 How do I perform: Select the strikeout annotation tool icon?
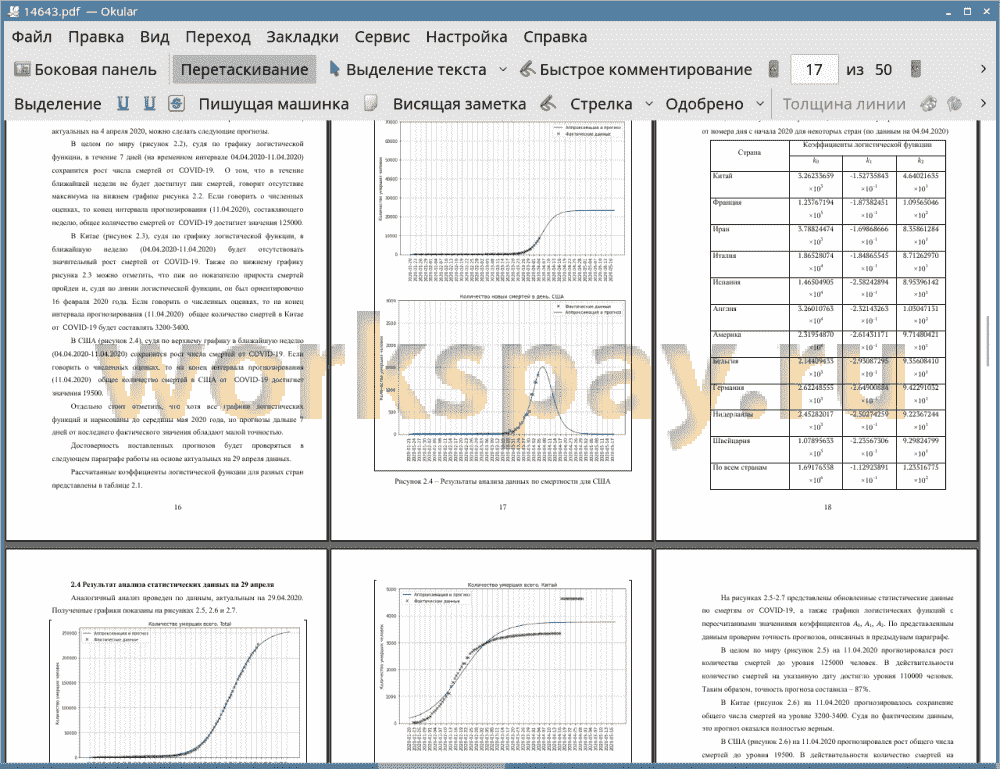[176, 103]
